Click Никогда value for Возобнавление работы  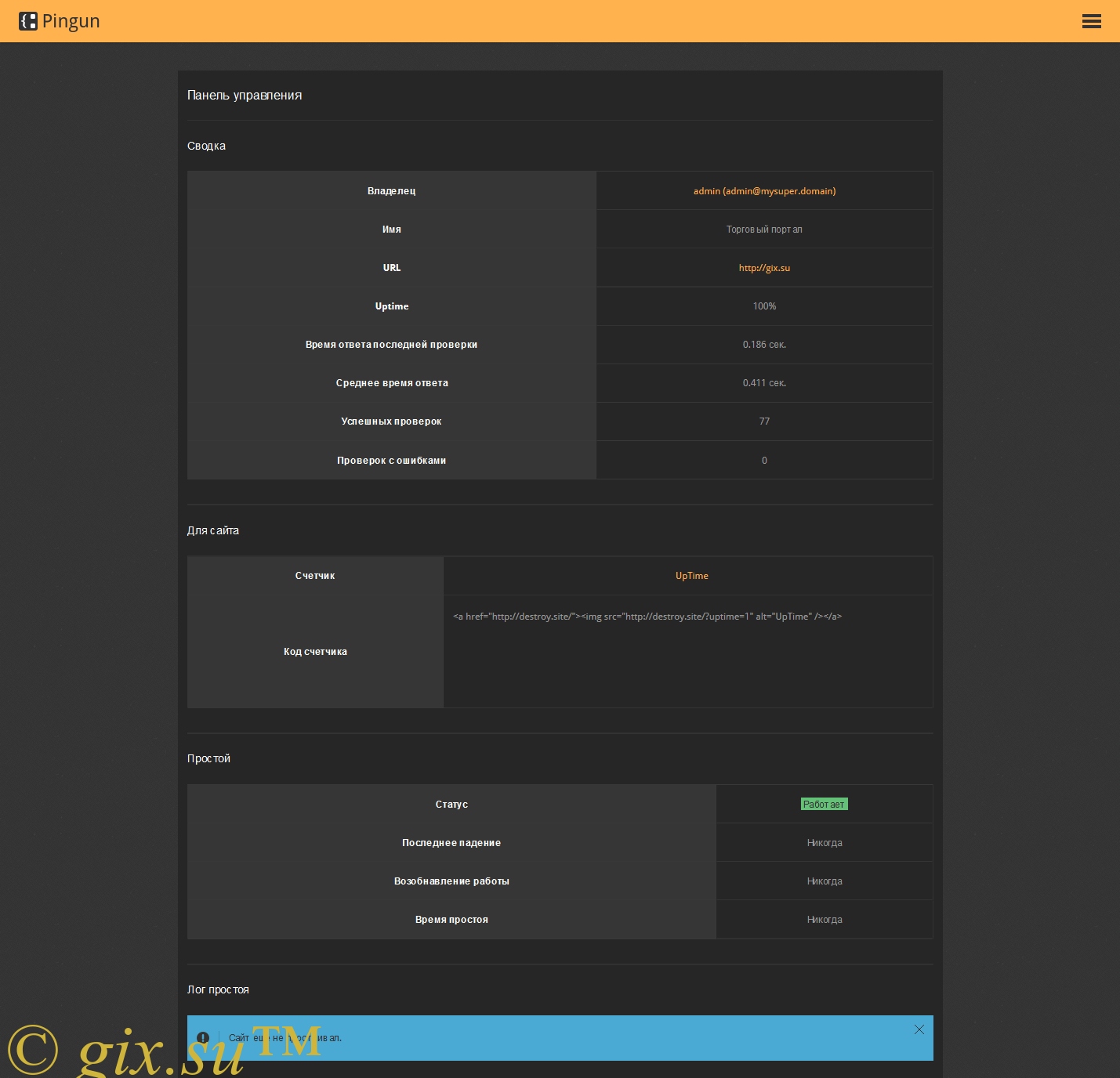[x=825, y=881]
